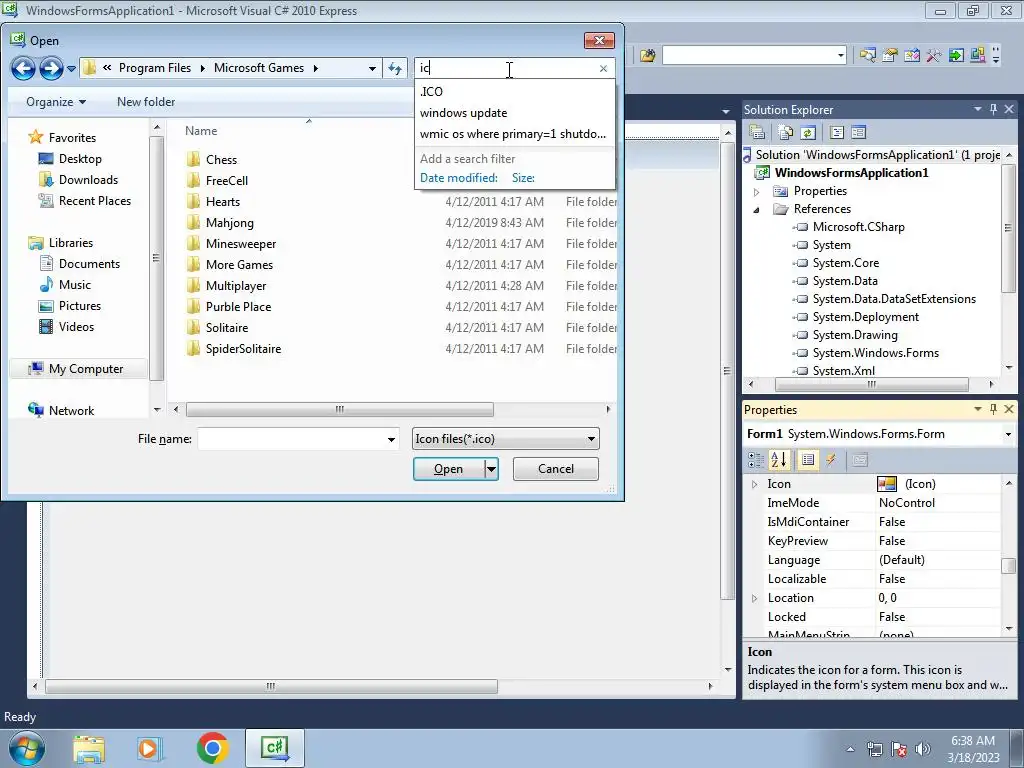
Task: Open Extension Manager from the toolbar
Action: click(977, 56)
